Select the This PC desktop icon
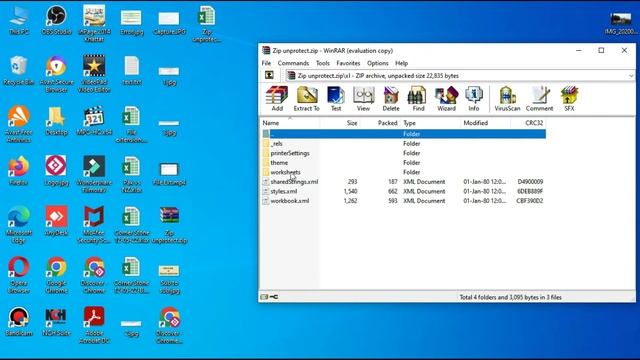This screenshot has width=640, height=360. 18,20
